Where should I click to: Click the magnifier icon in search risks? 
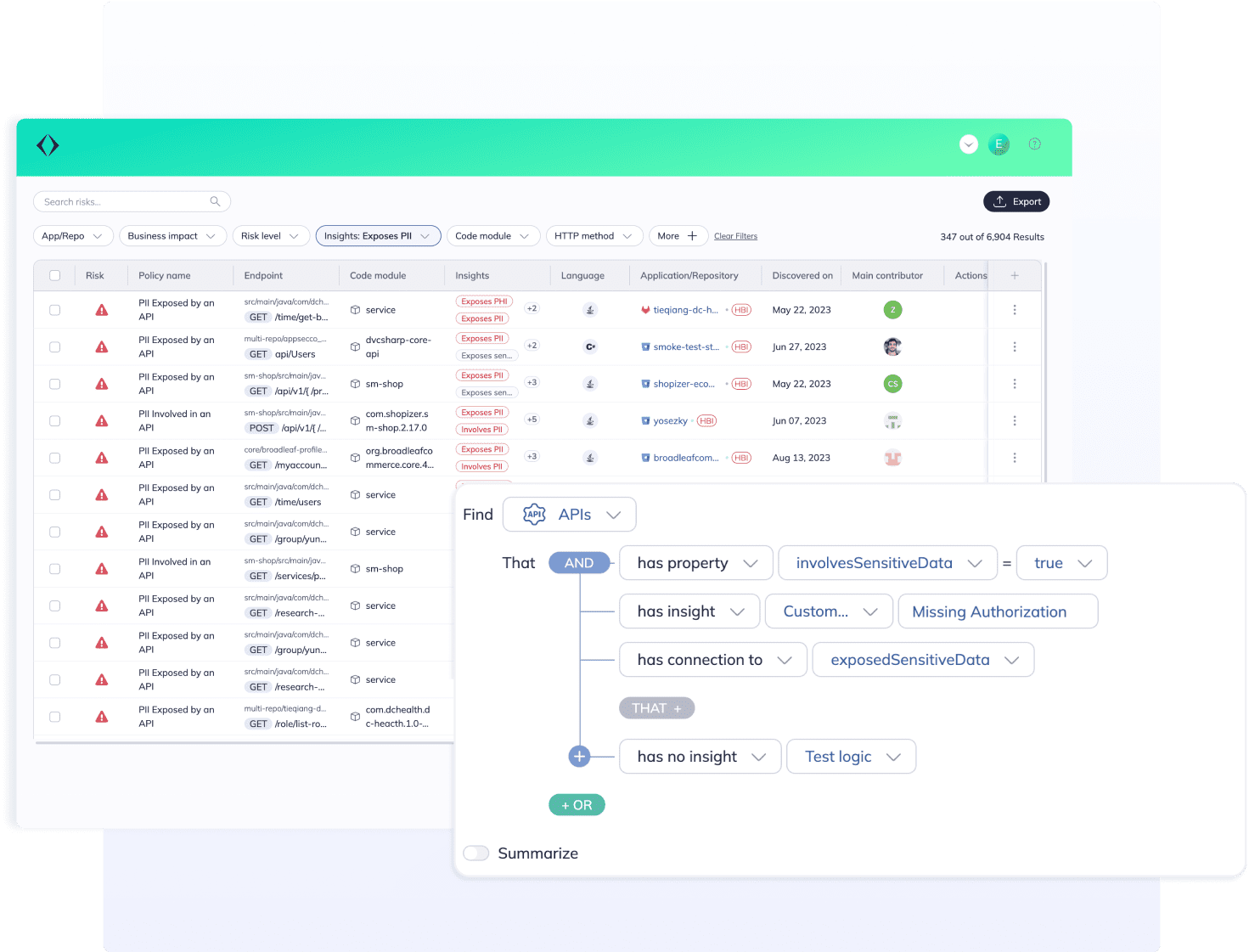pyautogui.click(x=215, y=201)
